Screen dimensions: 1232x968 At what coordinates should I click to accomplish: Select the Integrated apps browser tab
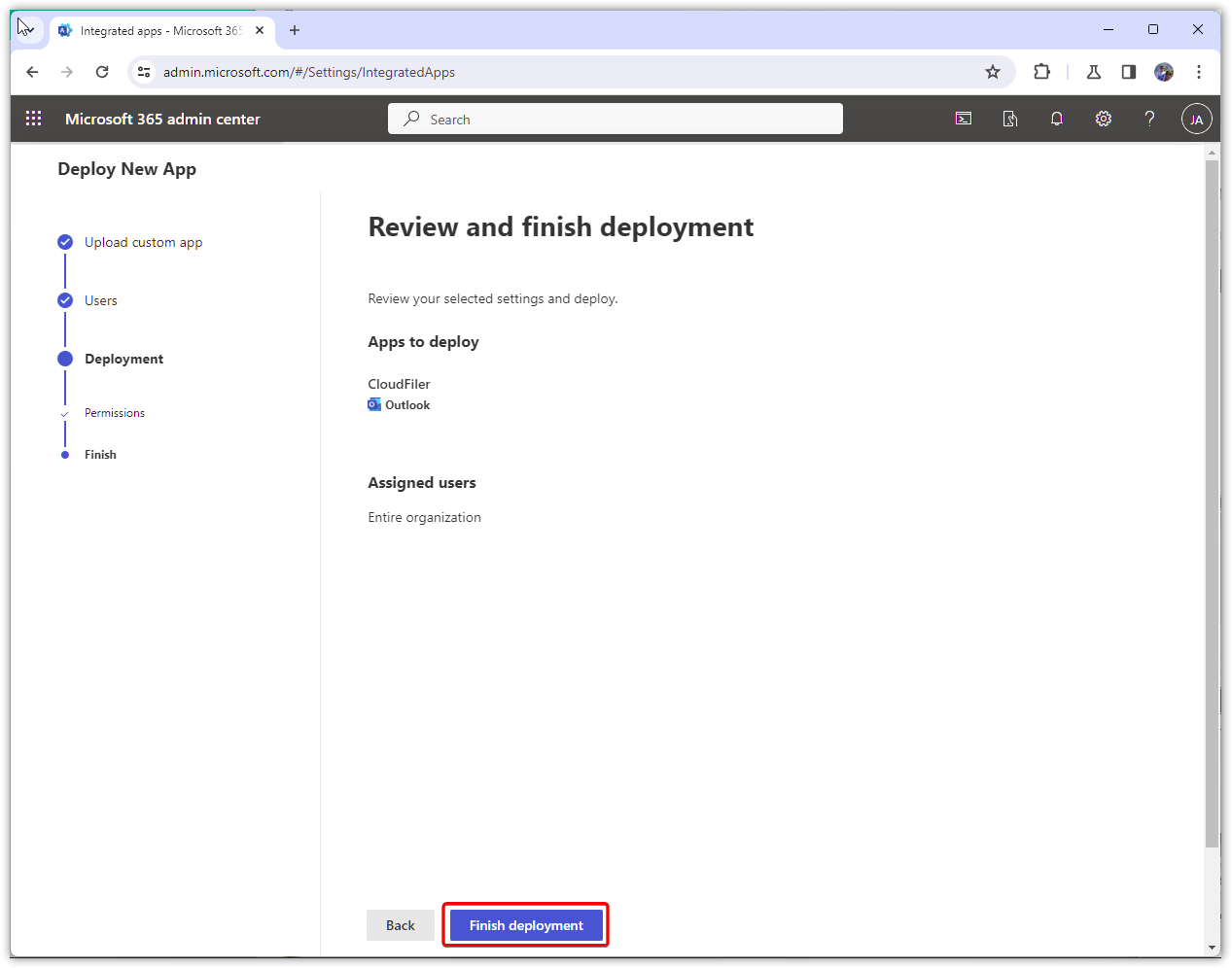point(161,31)
